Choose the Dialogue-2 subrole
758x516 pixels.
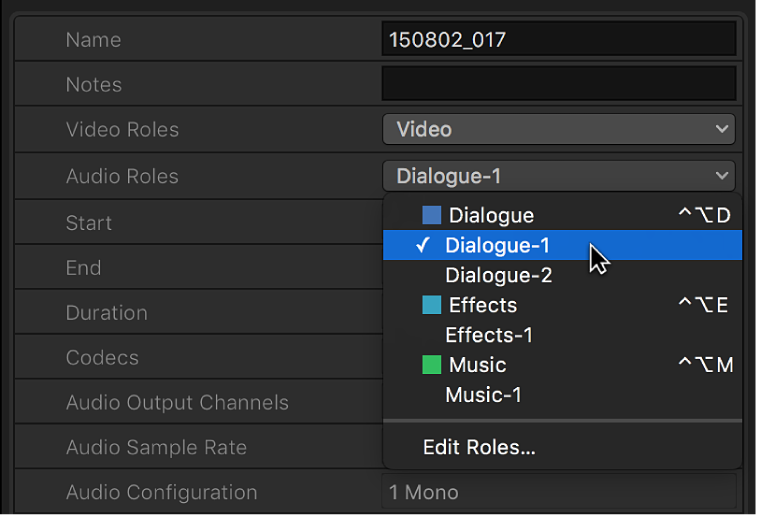coord(498,275)
